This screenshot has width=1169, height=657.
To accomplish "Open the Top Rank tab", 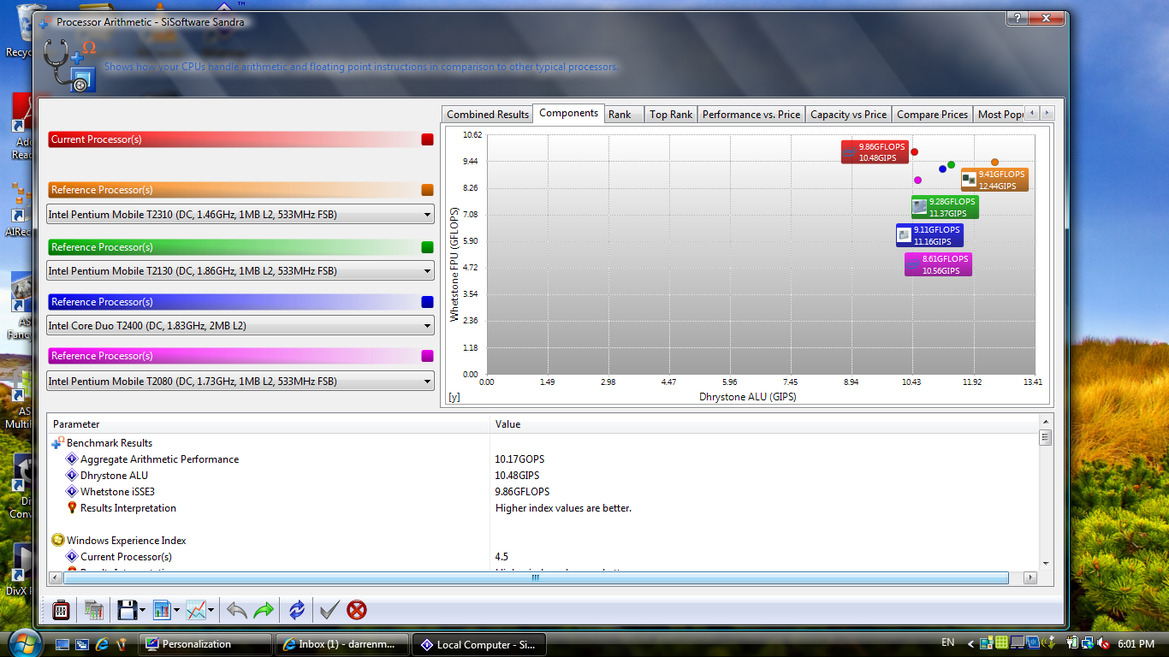I will 670,114.
